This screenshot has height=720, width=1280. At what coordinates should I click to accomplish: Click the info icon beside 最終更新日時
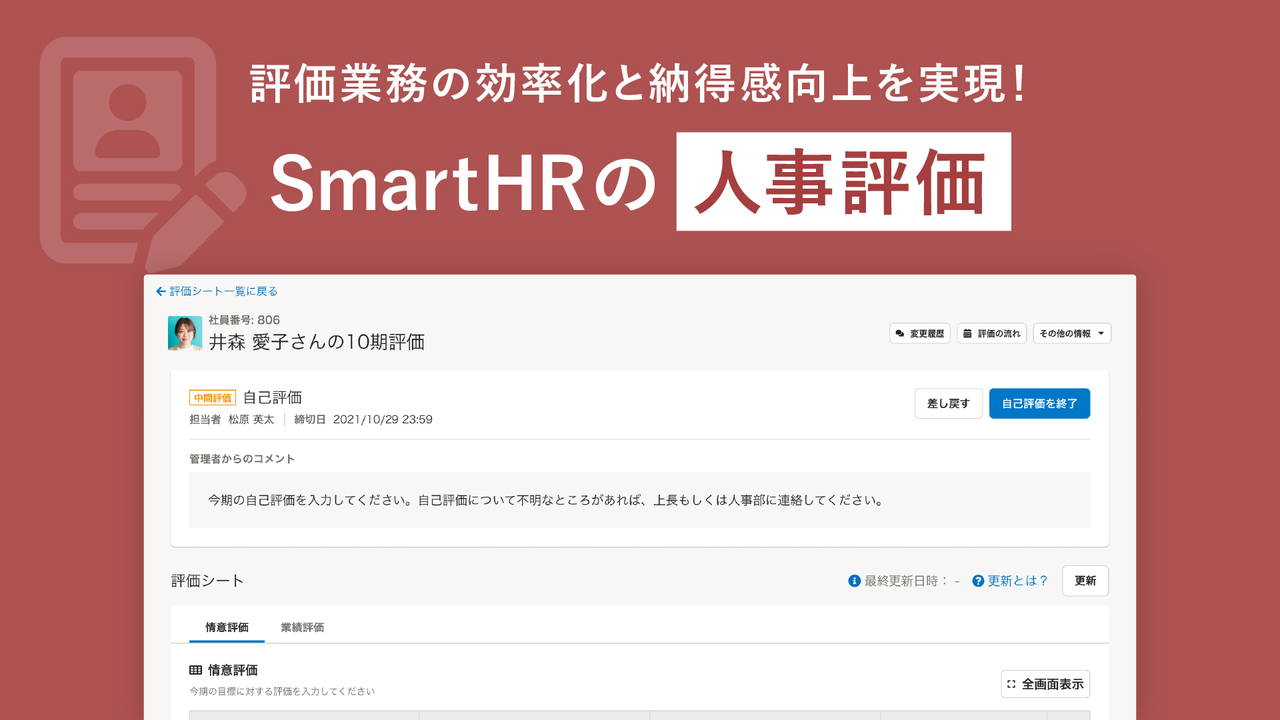(x=855, y=580)
